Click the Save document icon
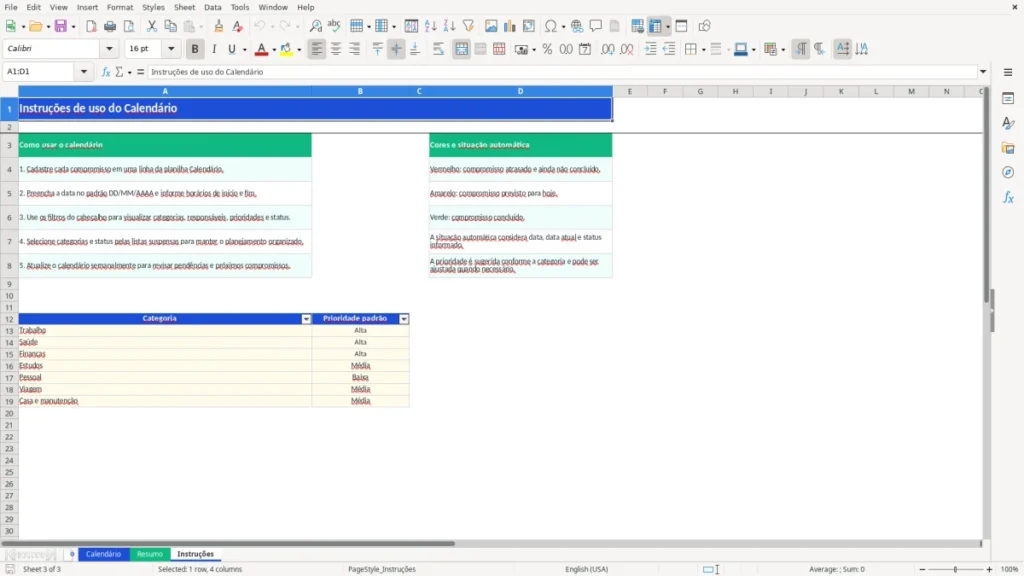Viewport: 1024px width, 576px height. pos(60,26)
